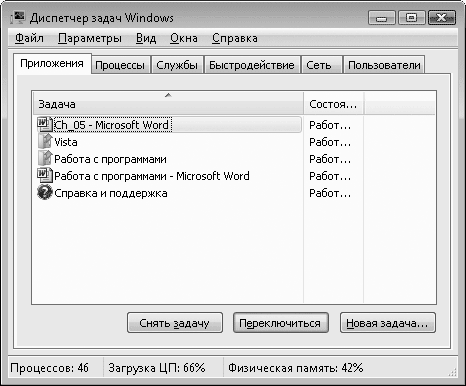Click the folder icon of Работа с программами
The height and width of the screenshot is (386, 466).
pos(45,159)
